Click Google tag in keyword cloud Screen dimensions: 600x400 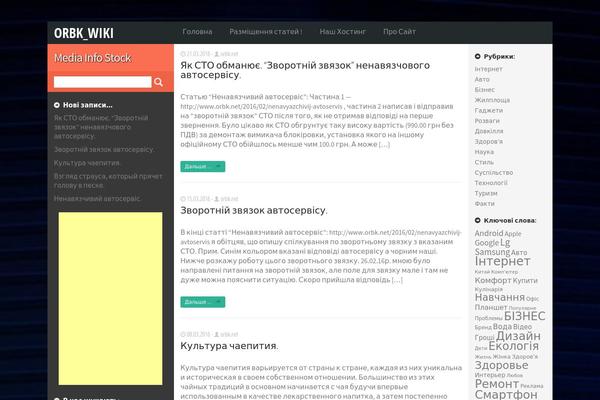coord(487,243)
